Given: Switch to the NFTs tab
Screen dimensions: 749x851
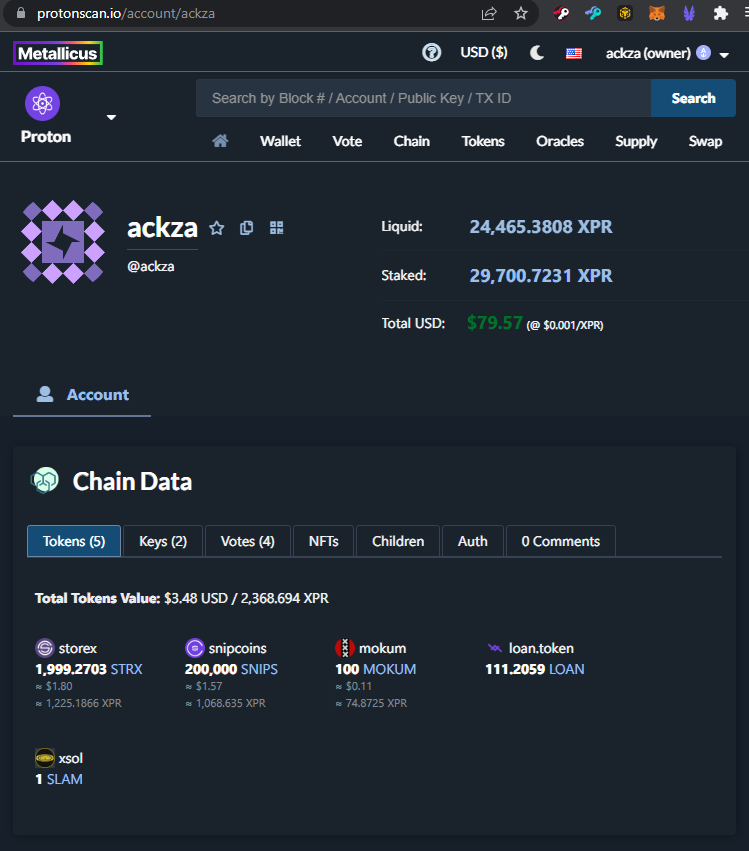Looking at the screenshot, I should pyautogui.click(x=323, y=541).
